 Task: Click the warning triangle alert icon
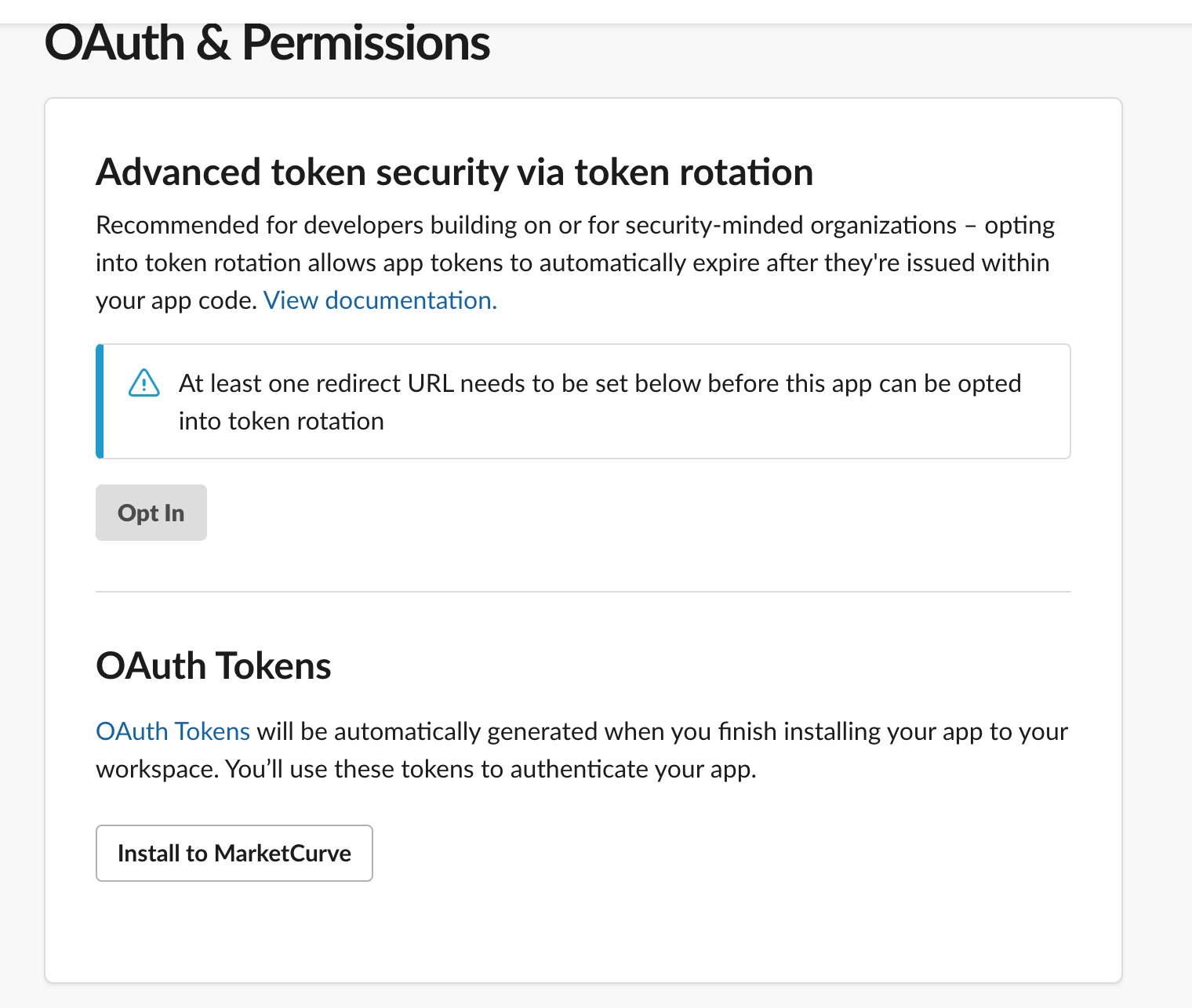point(144,383)
